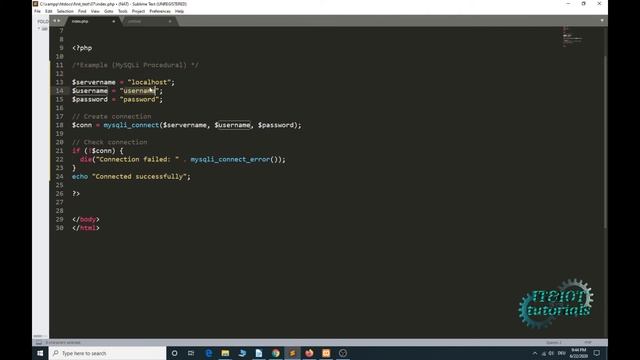
Task: Click mysqli_connect_error function on line 22
Action: click(x=230, y=159)
